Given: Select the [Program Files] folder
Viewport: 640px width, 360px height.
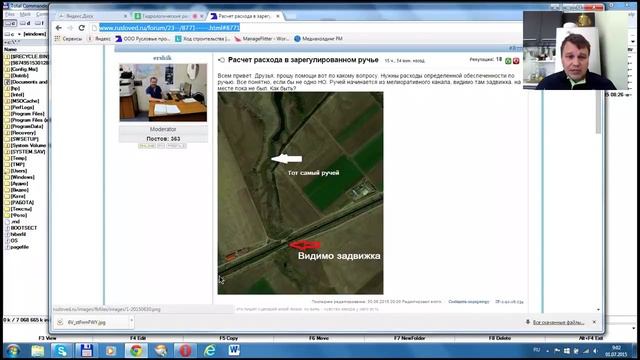Looking at the screenshot, I should (x=27, y=114).
